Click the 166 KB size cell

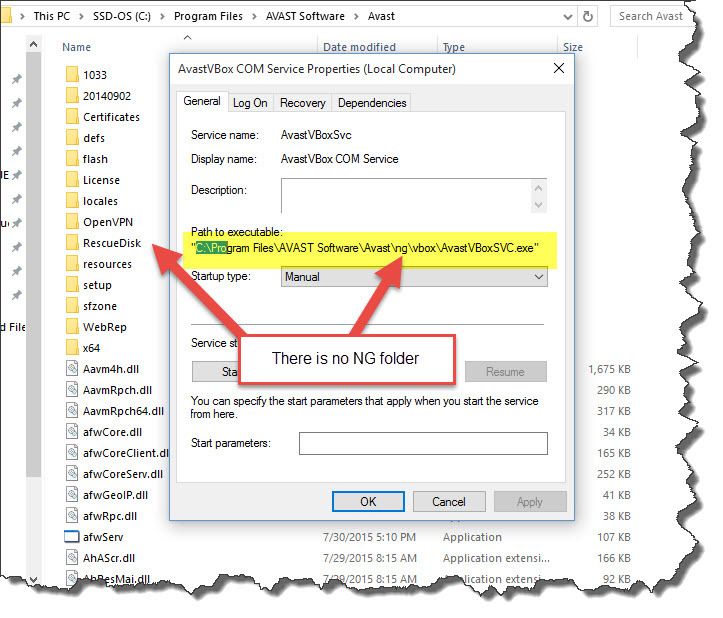coord(614,558)
